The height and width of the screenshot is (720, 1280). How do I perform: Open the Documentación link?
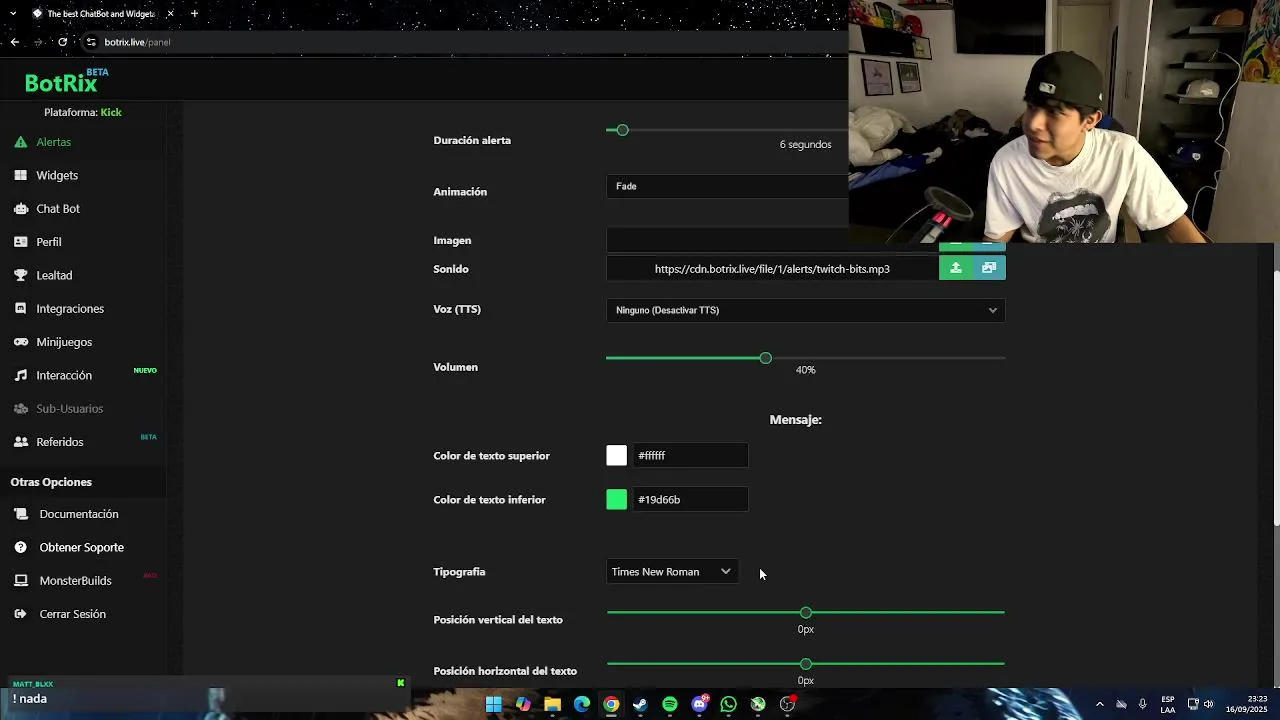pos(79,514)
